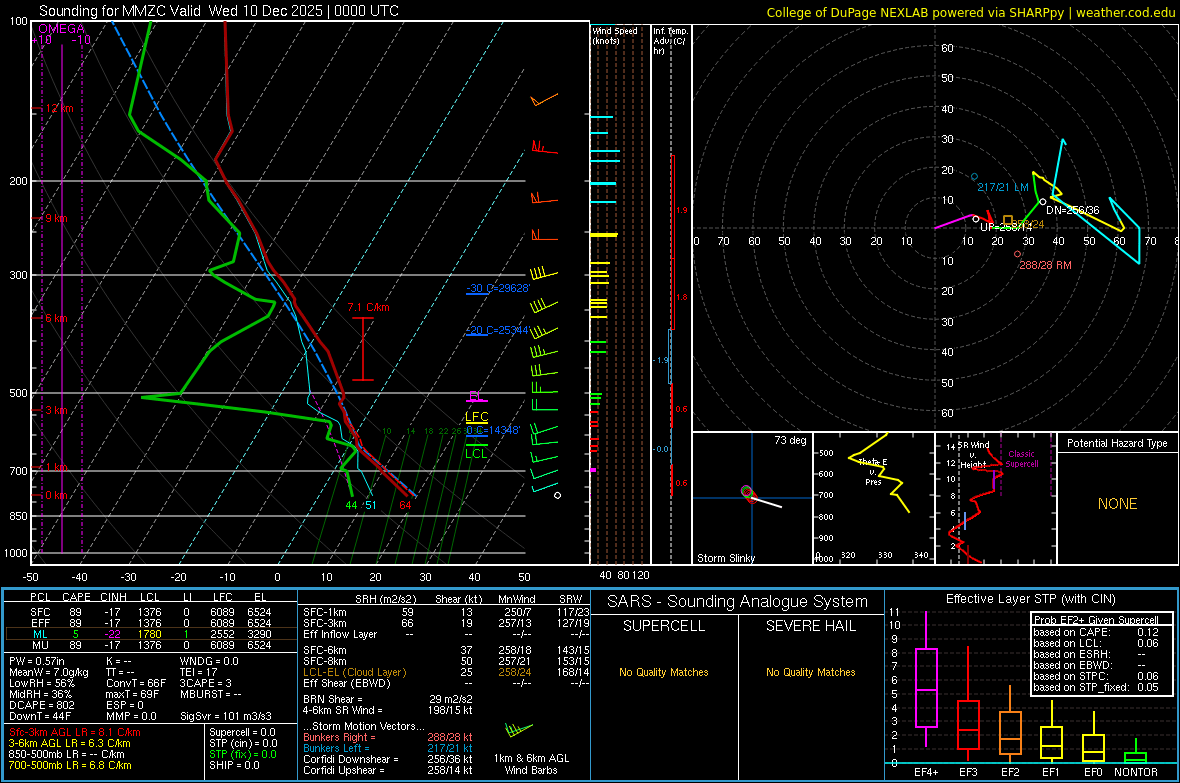This screenshot has height=783, width=1180.
Task: Click the Sfc-3km AGL LR value
Action: pyautogui.click(x=75, y=732)
